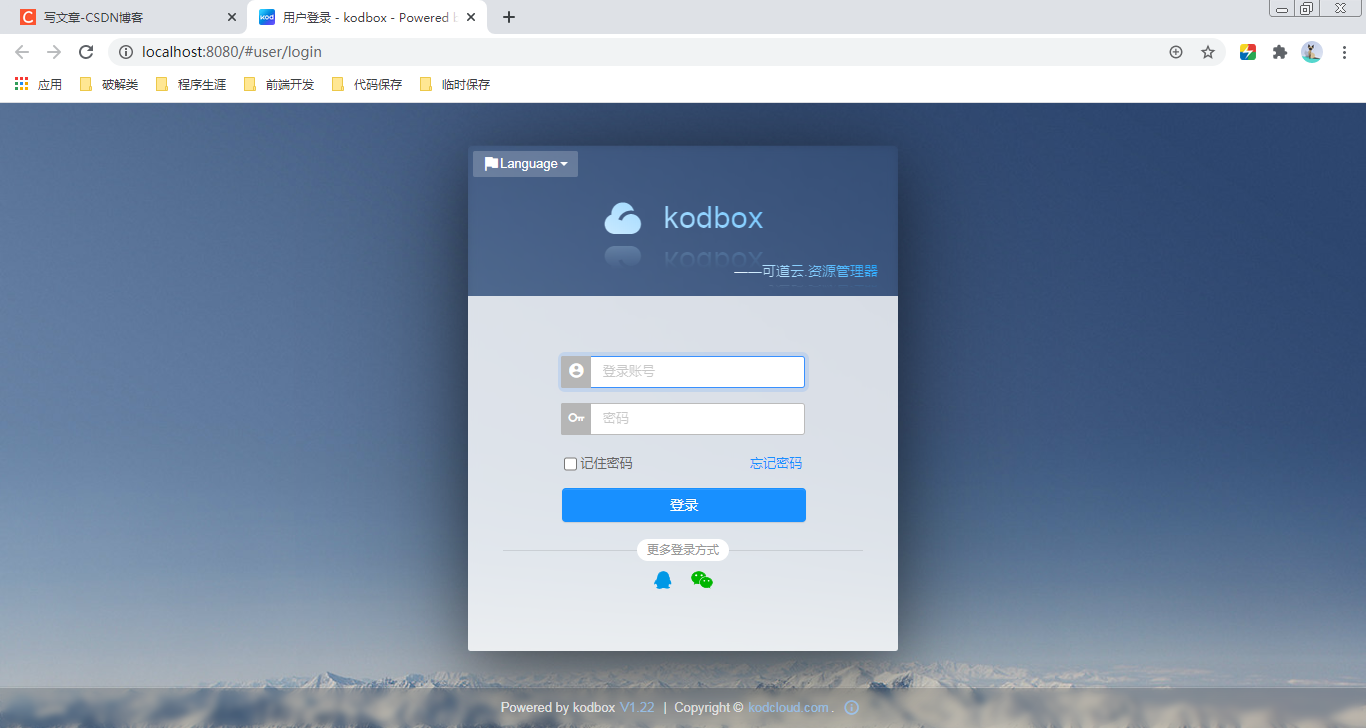1366x728 pixels.
Task: Click the 更多登录方式 label
Action: point(683,550)
